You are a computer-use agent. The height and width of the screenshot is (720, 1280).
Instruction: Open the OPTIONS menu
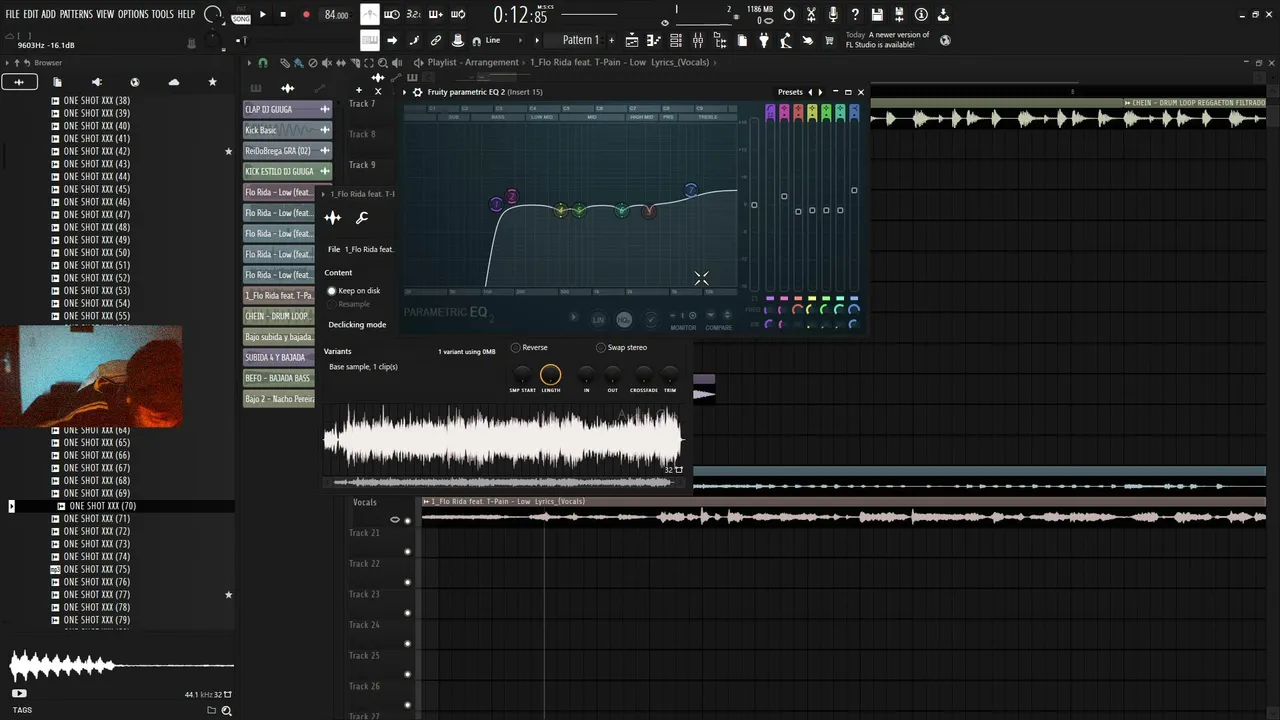pyautogui.click(x=133, y=14)
